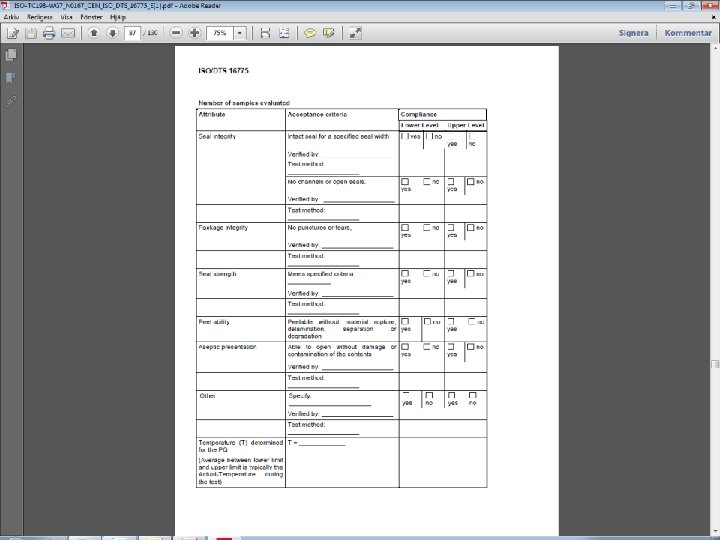720x540 pixels.
Task: Tick lower-level no for Peel ability row
Action: [x=427, y=322]
